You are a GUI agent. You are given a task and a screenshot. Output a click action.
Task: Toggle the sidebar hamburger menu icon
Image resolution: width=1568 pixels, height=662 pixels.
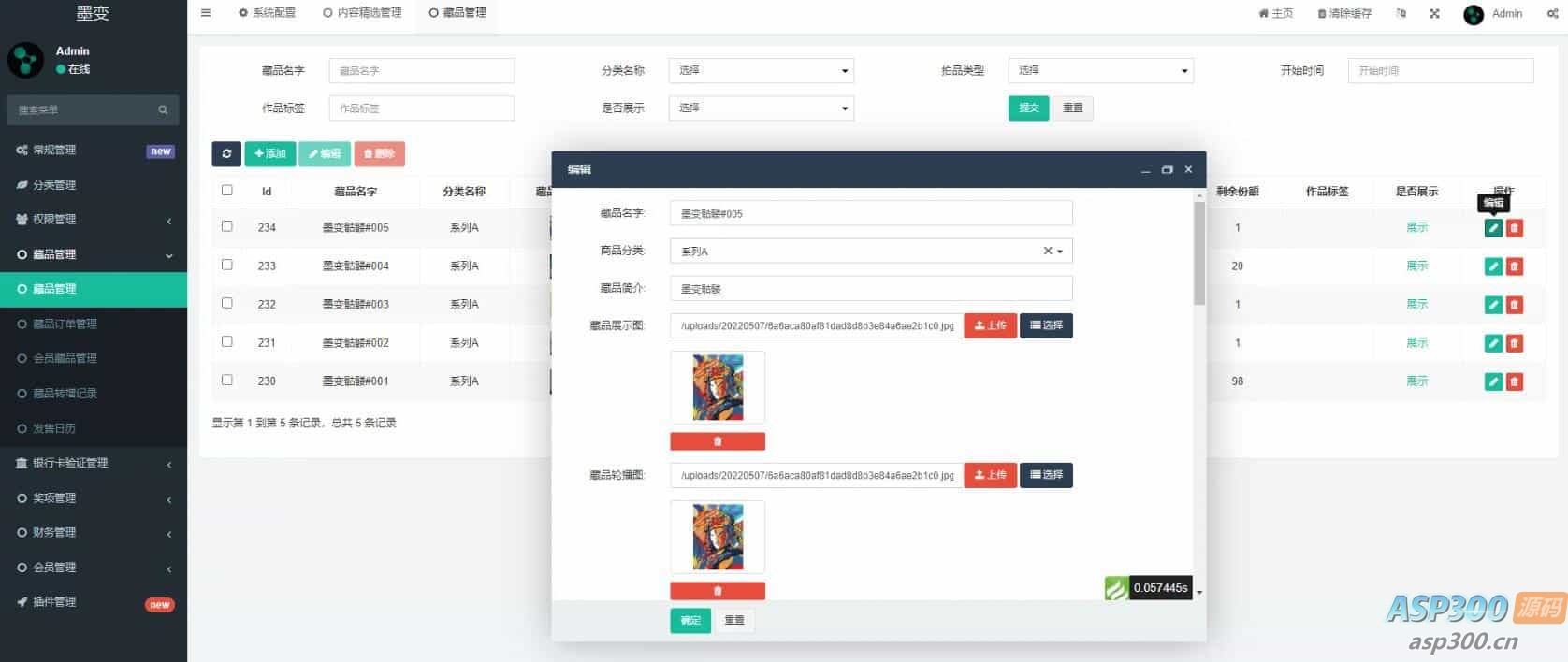coord(206,13)
